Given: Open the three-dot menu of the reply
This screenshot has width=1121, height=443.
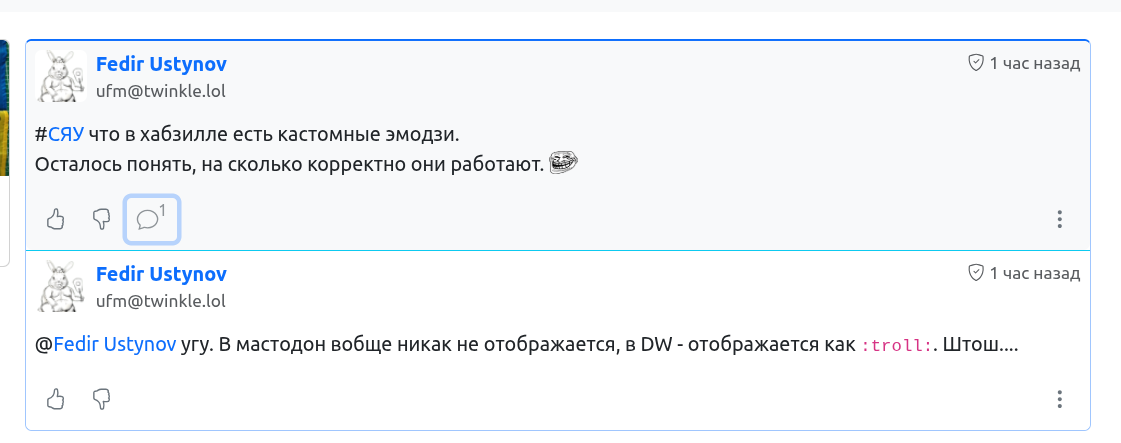Looking at the screenshot, I should [1060, 399].
